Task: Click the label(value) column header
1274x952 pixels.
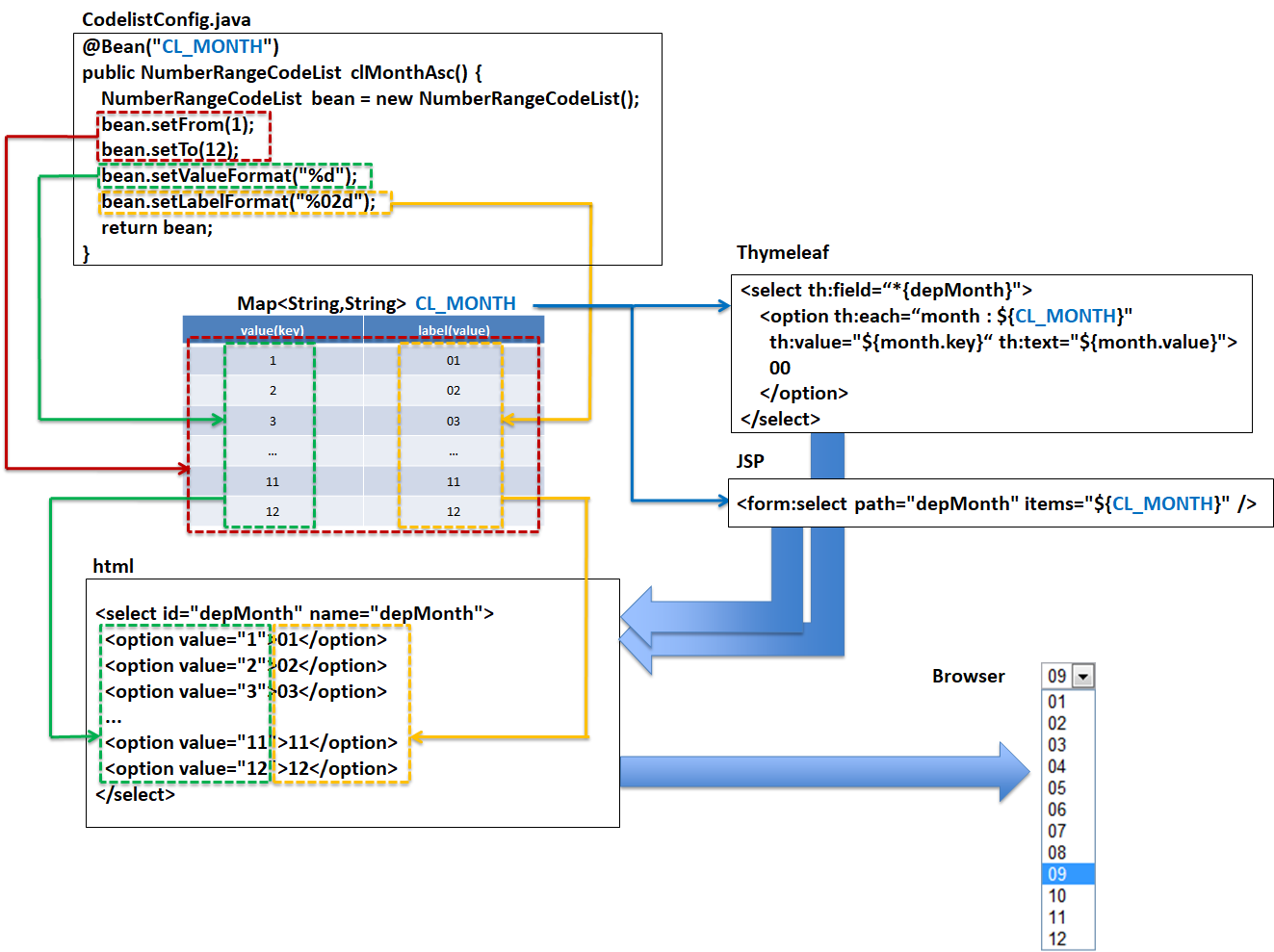Action: tap(454, 330)
